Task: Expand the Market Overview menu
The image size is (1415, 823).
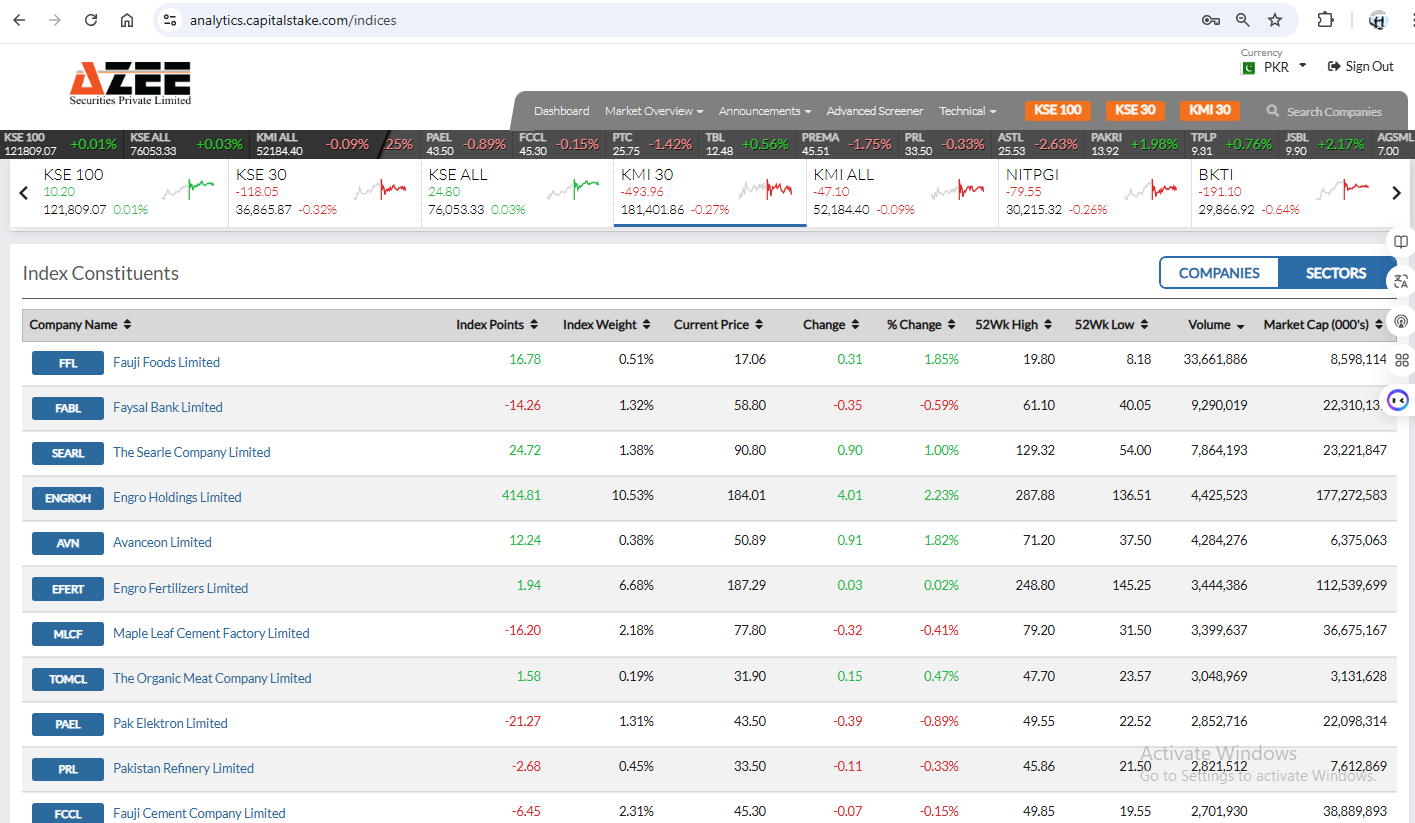Action: coord(654,111)
